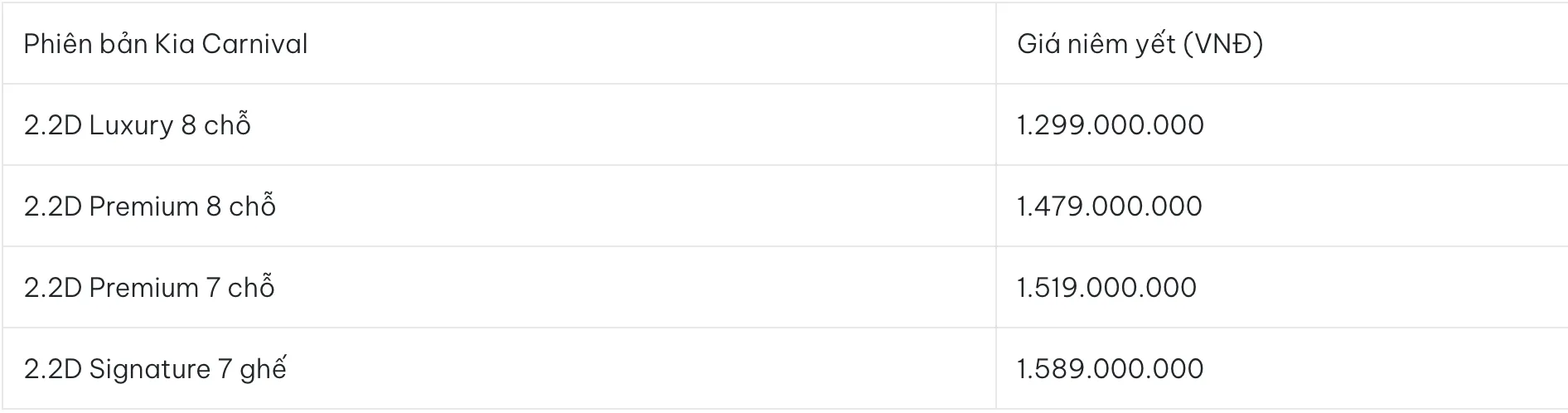Click the price 1.479.000.000
This screenshot has width=1568, height=413.
tap(1110, 206)
